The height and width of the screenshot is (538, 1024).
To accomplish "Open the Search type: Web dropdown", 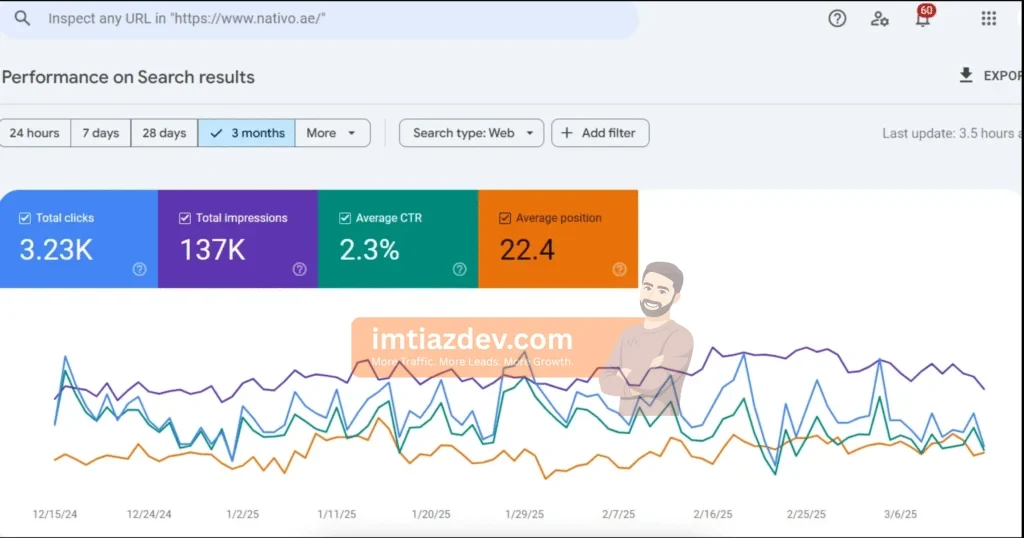I will coord(471,133).
